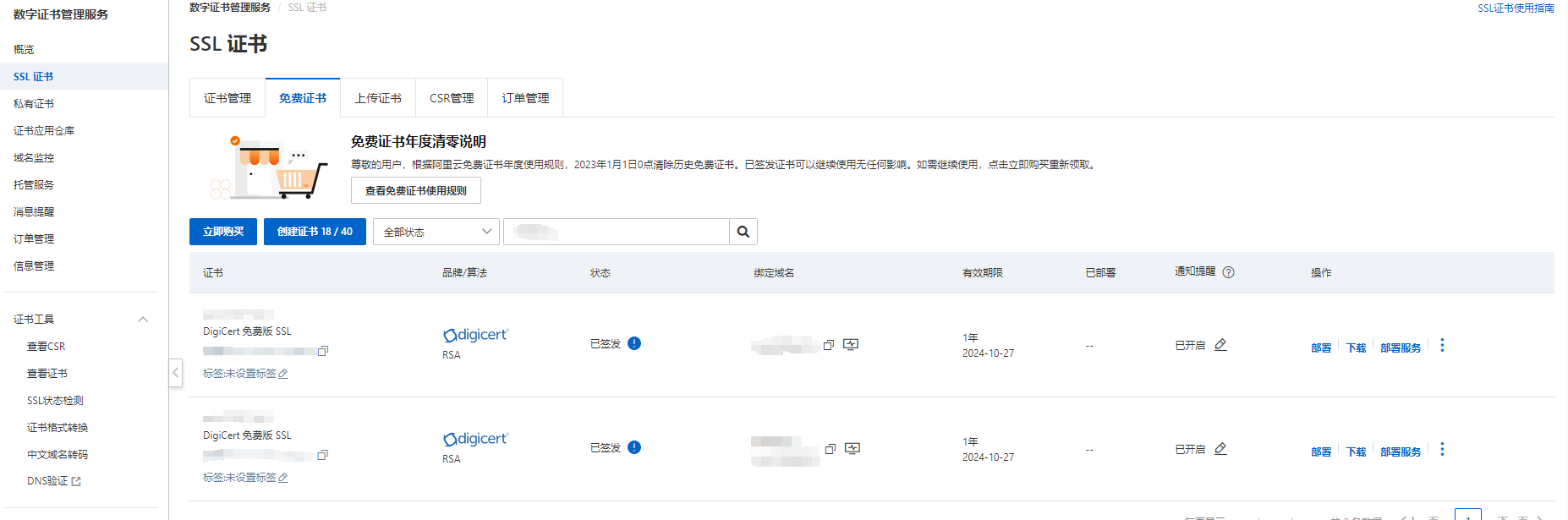
Task: Edit notification setting for first certificate
Action: [1220, 345]
